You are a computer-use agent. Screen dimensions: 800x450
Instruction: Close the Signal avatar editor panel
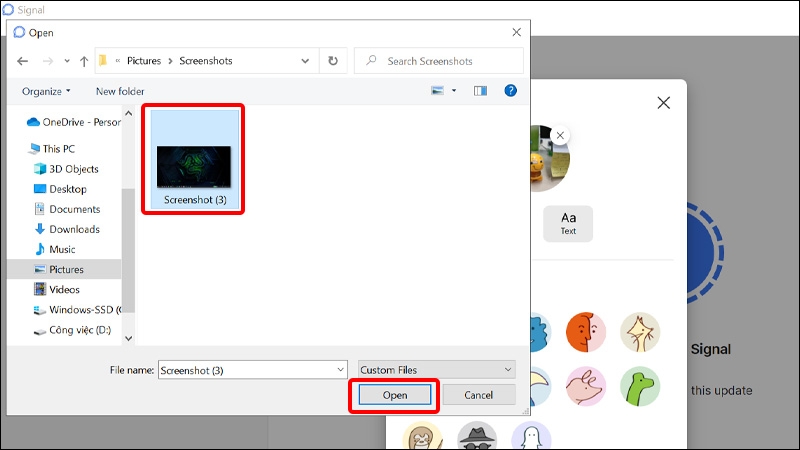point(664,103)
